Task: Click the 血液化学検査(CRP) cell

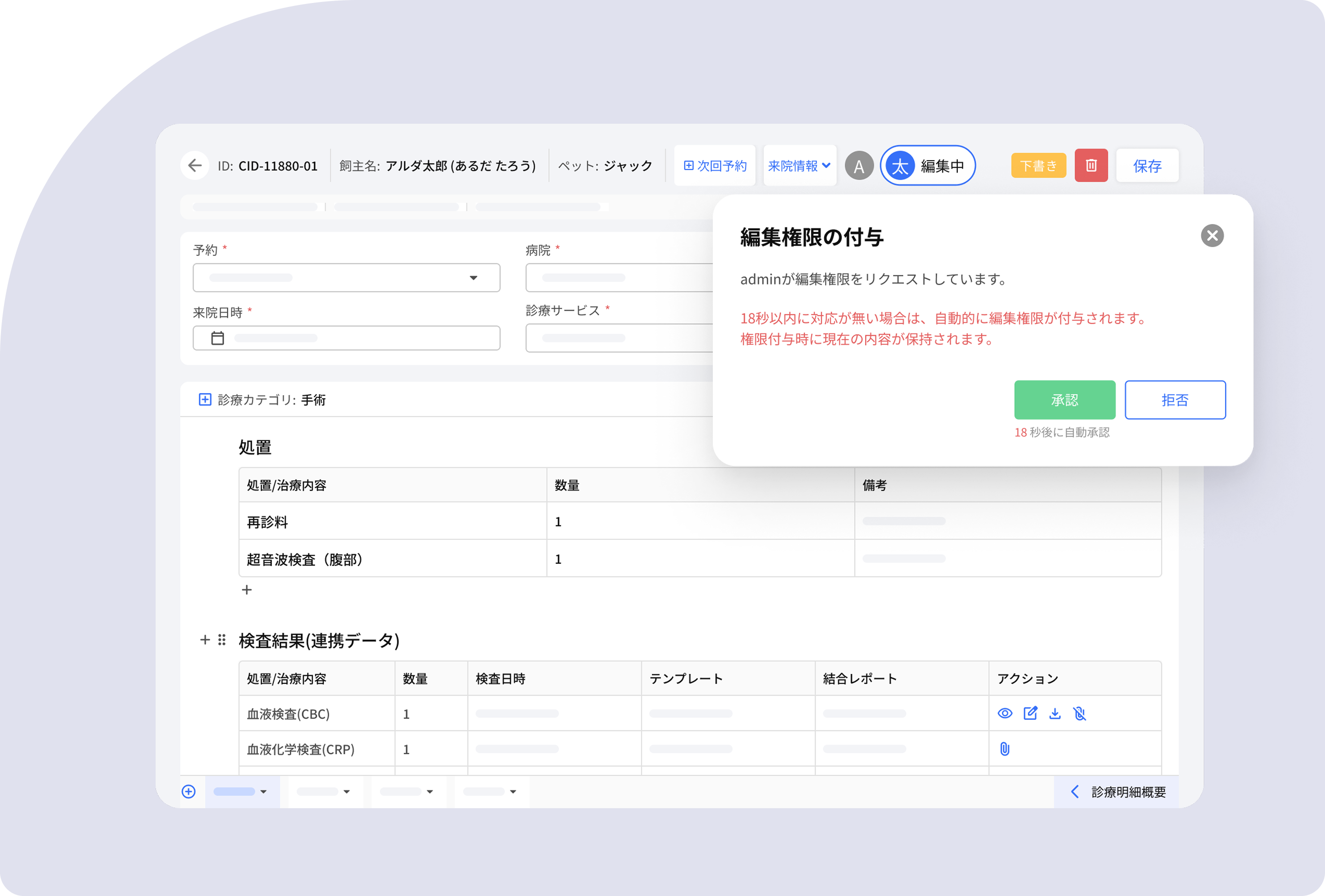Action: pos(316,748)
